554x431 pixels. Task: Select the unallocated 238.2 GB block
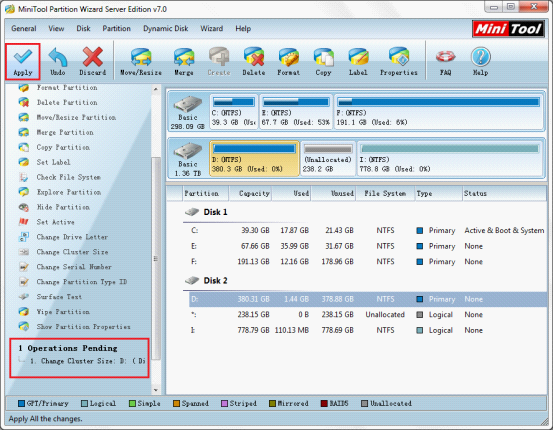tap(328, 159)
